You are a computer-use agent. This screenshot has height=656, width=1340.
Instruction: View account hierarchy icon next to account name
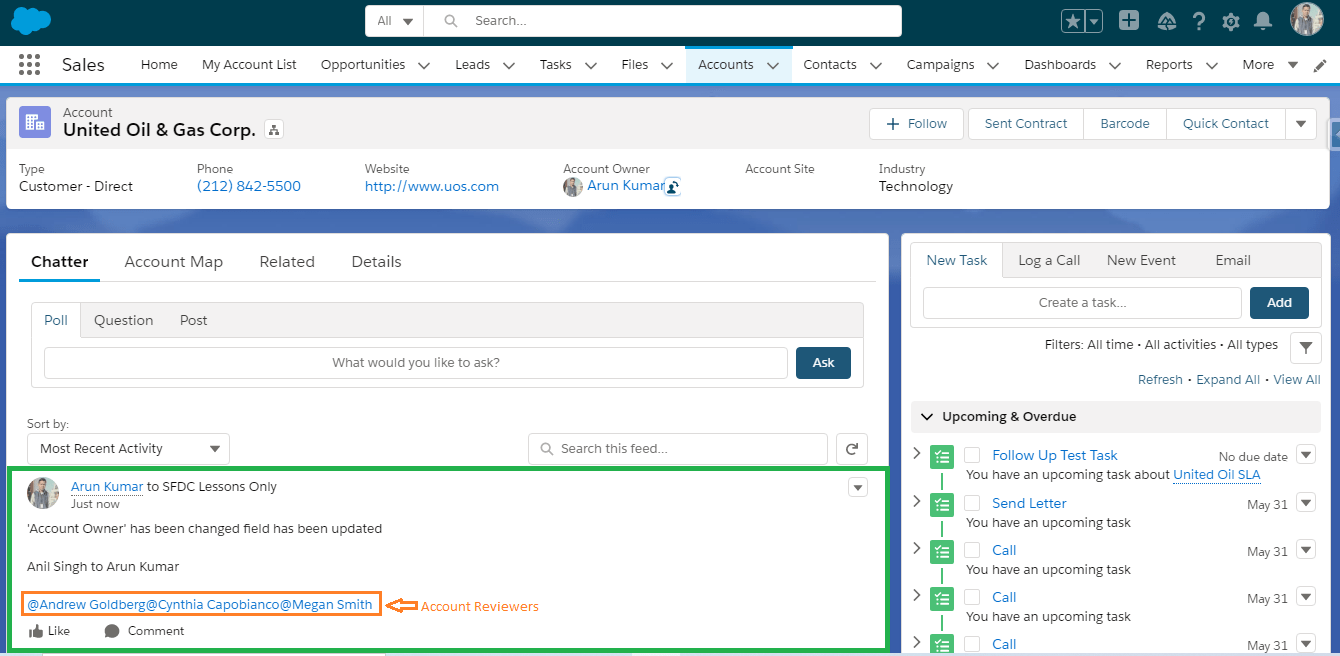tap(274, 130)
